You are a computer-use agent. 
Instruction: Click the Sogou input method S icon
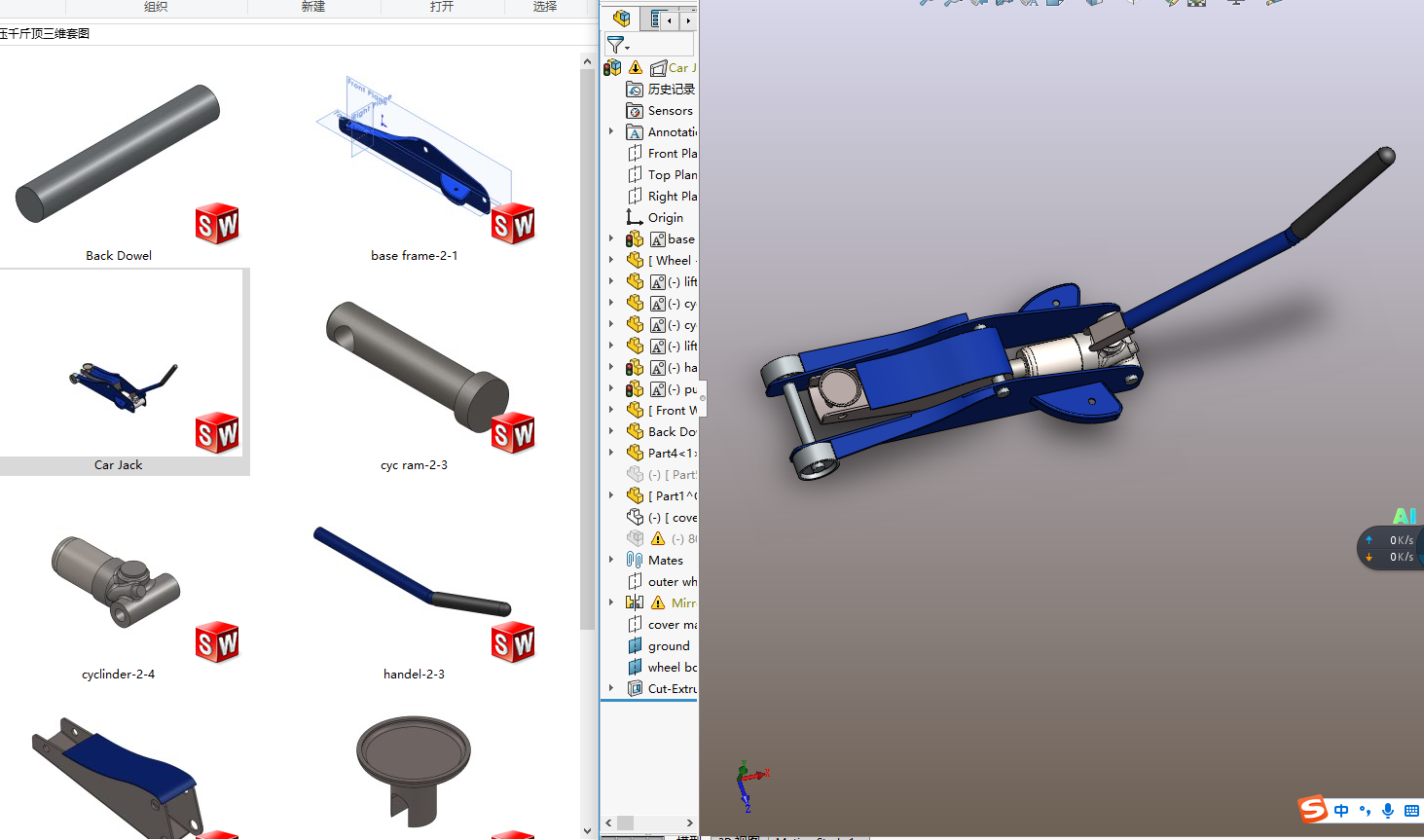(1313, 809)
